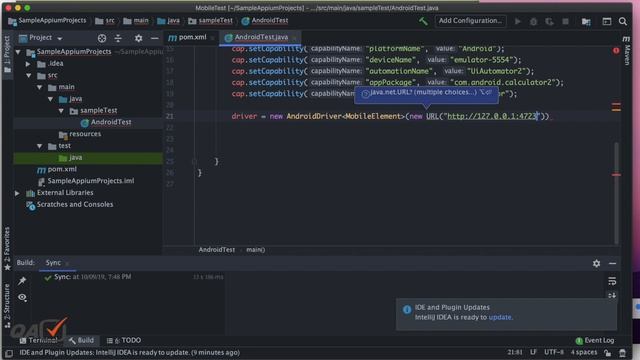Open the Project Structure icon in toolbar
Screen dimensions: 640x360
[586, 22]
